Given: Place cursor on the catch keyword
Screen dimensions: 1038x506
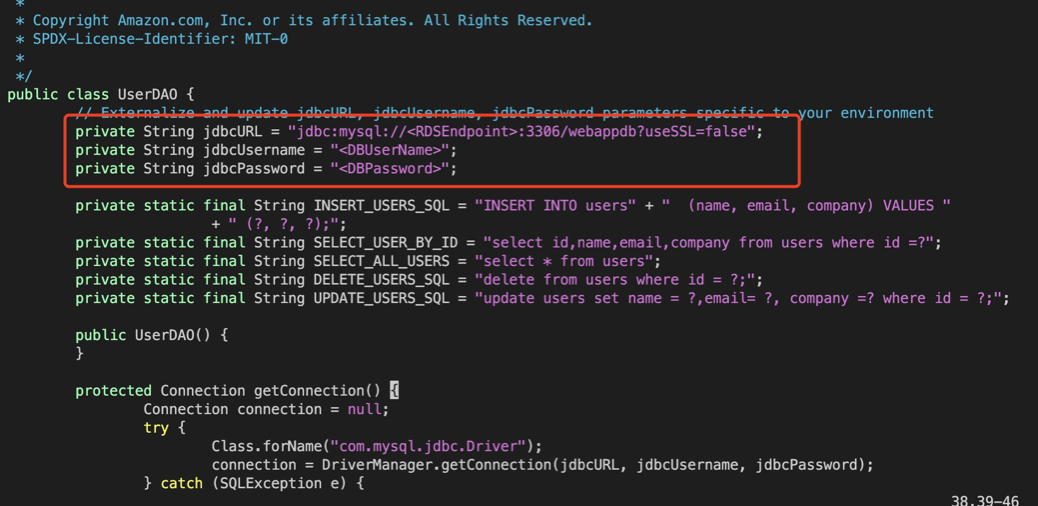Looking at the screenshot, I should (181, 483).
